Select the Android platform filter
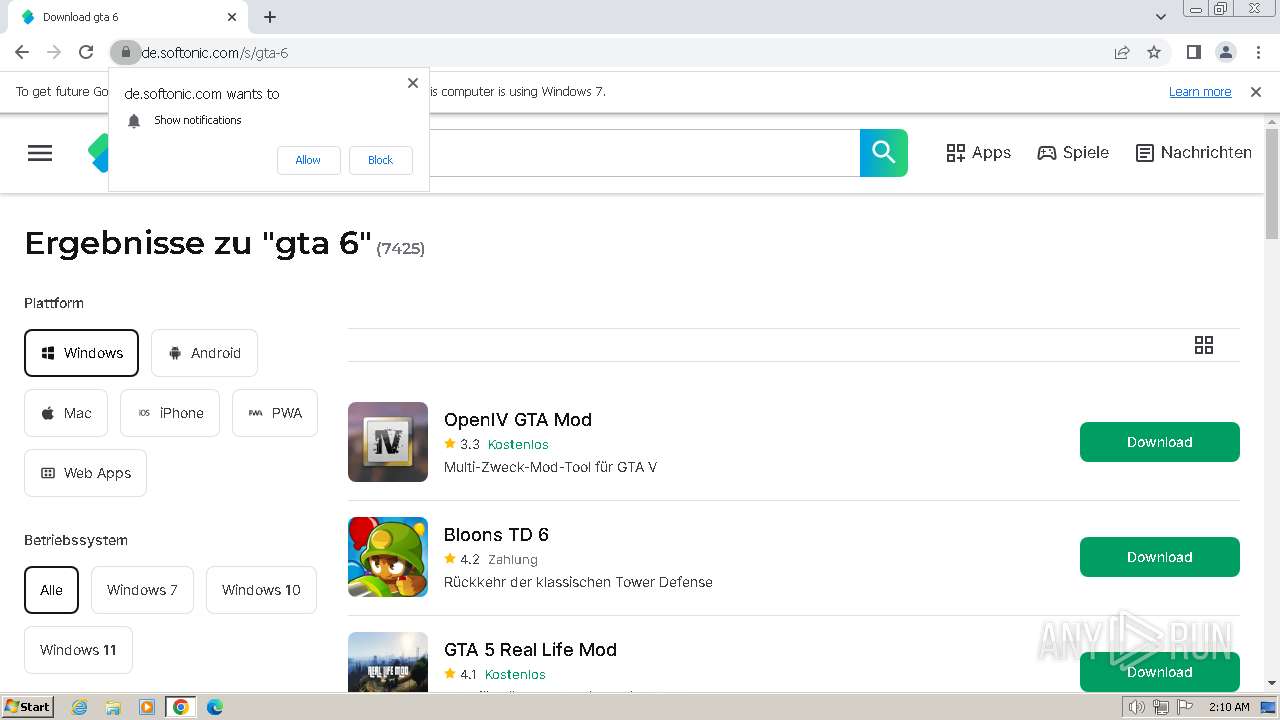Screen dimensions: 1280x720 (204, 353)
